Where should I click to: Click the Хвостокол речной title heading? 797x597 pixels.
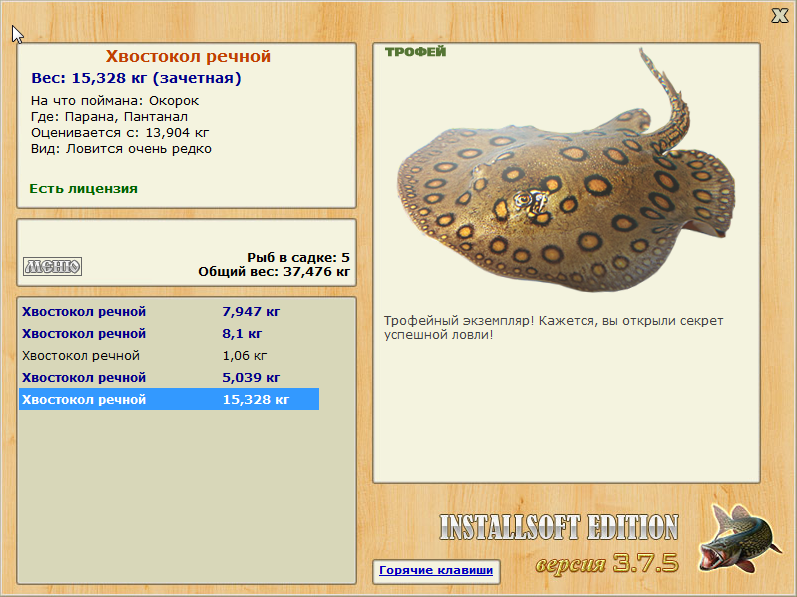(x=188, y=56)
